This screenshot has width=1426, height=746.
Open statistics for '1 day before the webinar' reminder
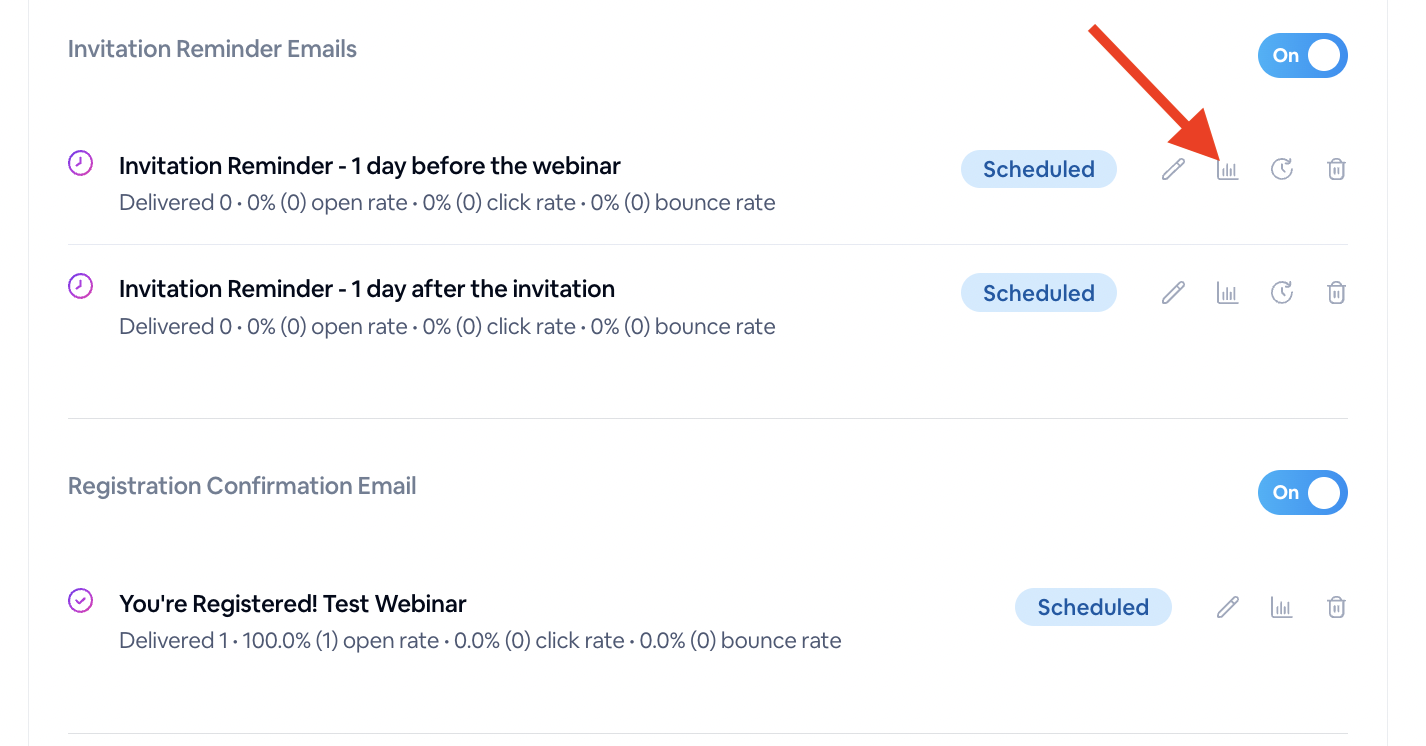(1227, 170)
